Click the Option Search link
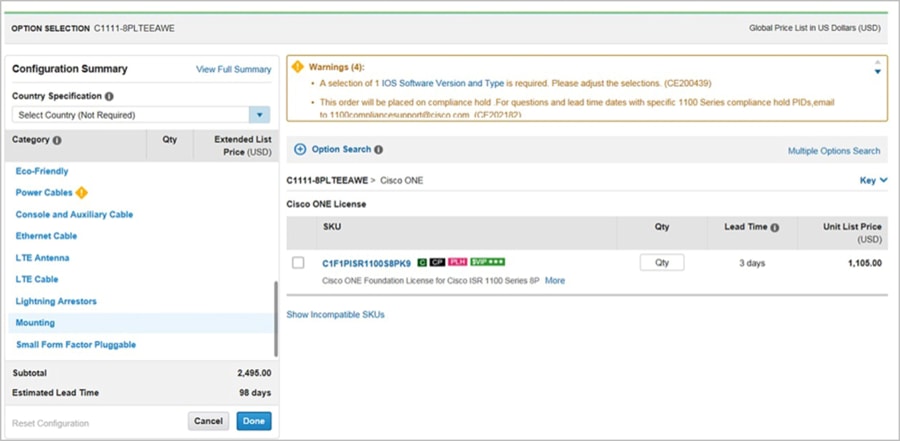 342,149
